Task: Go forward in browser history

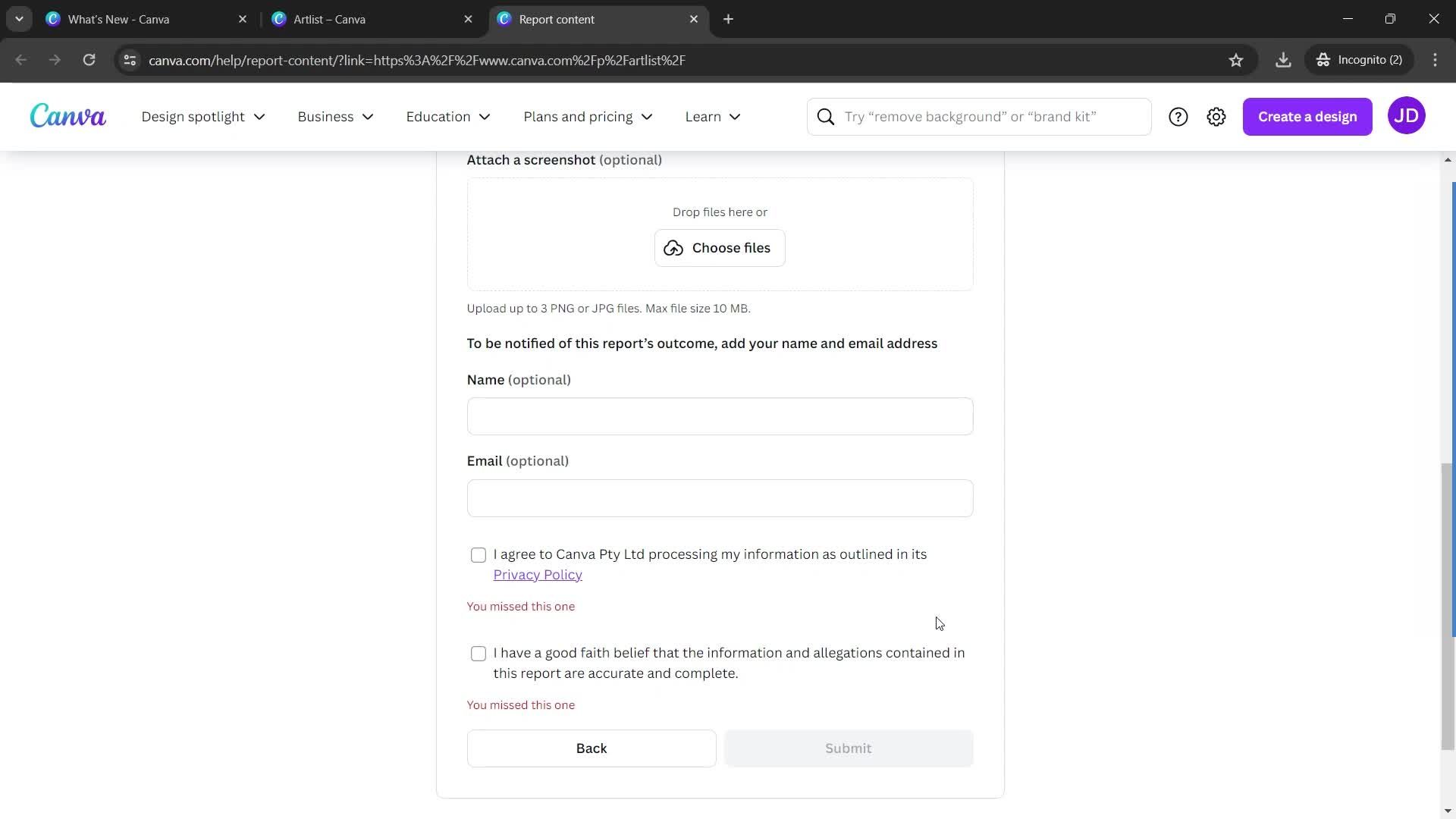Action: 55,60
